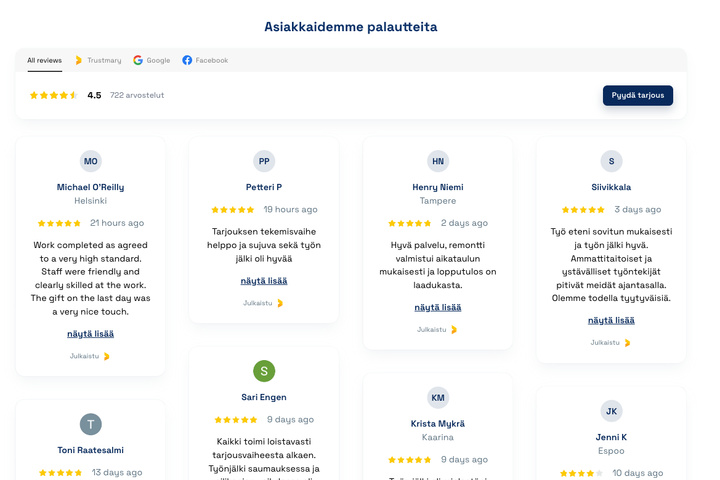720x480 pixels.
Task: Click the Facebook logo icon in tabs
Action: click(187, 60)
